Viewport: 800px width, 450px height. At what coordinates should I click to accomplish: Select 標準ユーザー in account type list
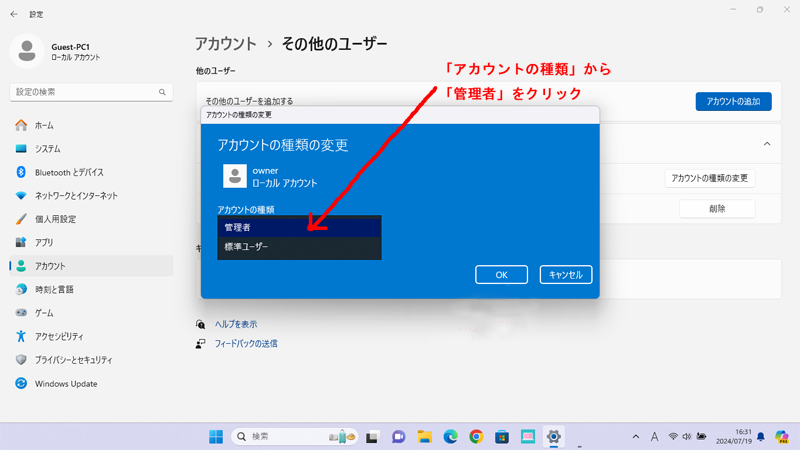click(x=298, y=246)
